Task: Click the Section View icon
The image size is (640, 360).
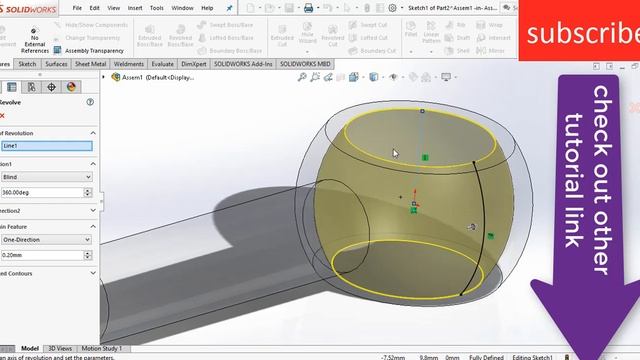Action: [x=340, y=77]
